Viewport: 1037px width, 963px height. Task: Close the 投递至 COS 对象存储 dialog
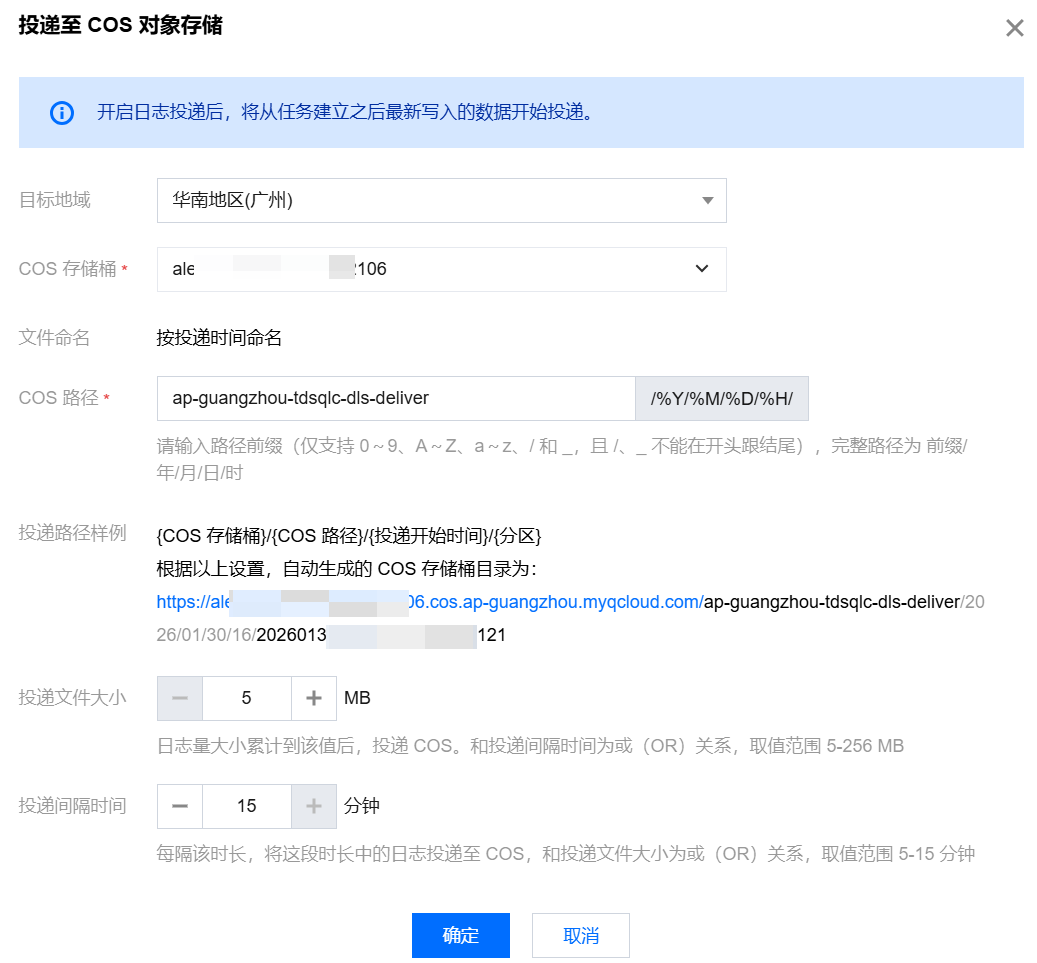[x=1014, y=28]
